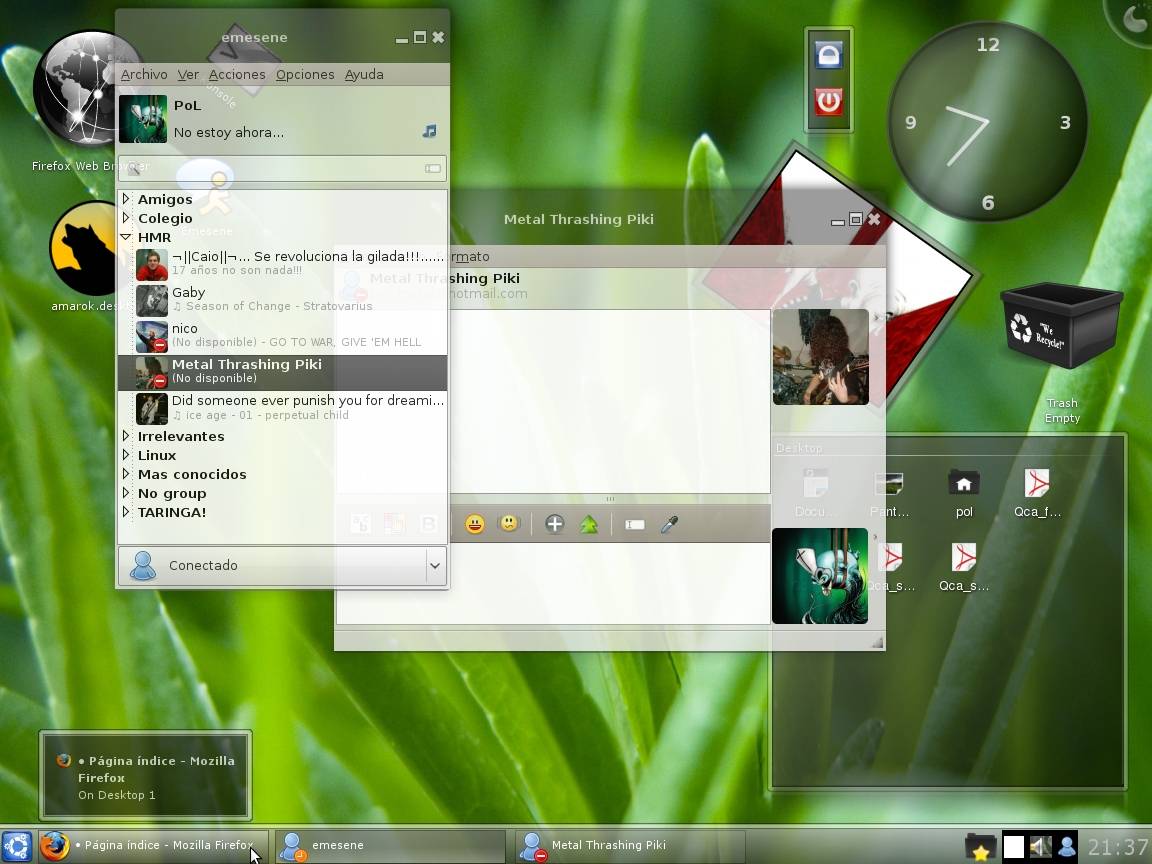
Task: Open the amarok desktop icon
Action: coord(87,248)
